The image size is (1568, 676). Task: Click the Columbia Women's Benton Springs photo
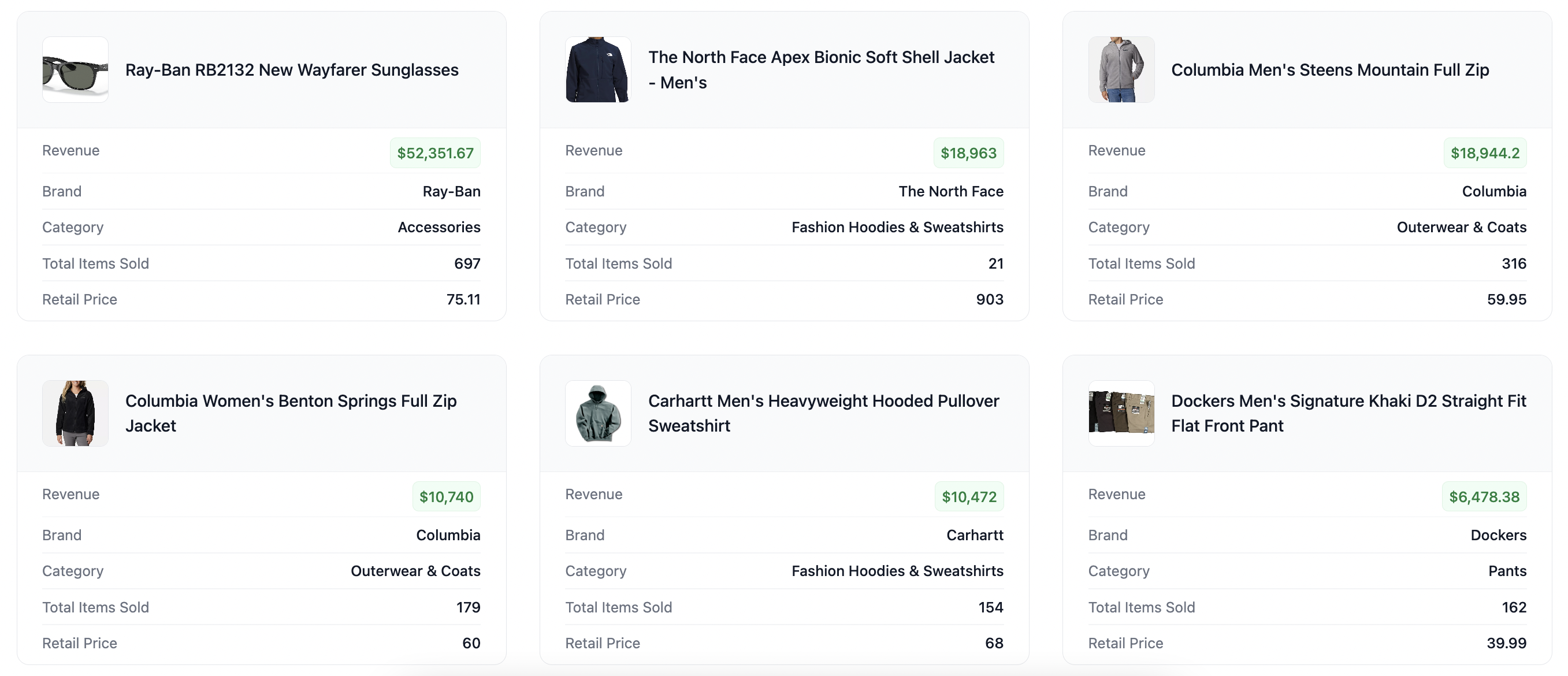tap(76, 414)
